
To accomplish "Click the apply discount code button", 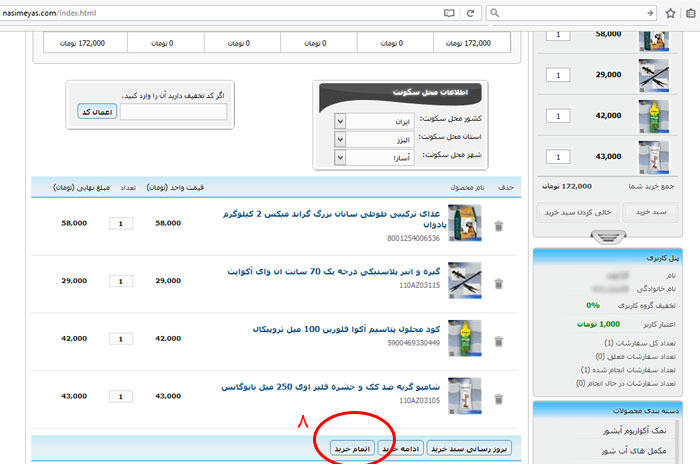I will (97, 112).
